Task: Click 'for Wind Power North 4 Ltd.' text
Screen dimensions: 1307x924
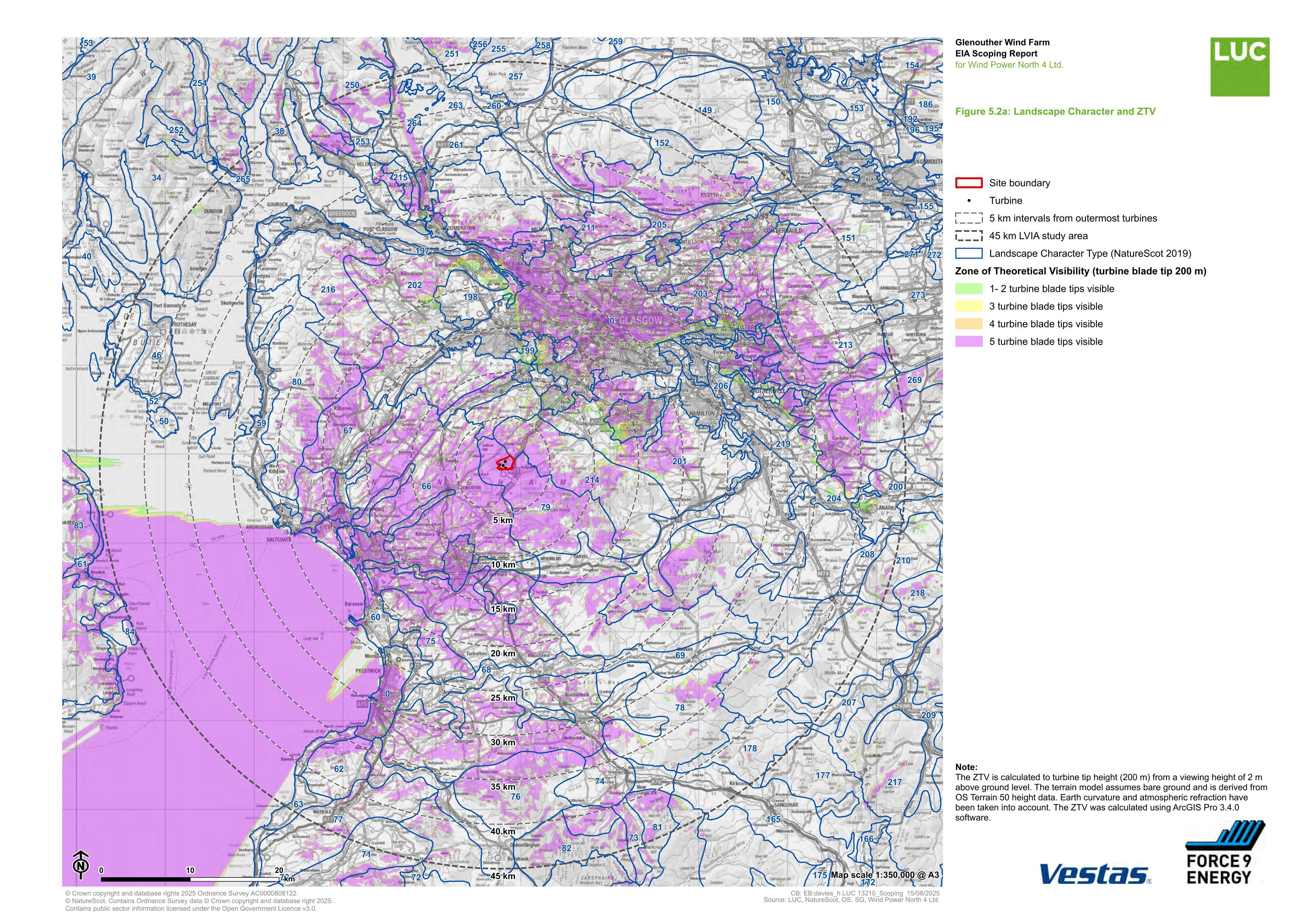Action: 1009,65
